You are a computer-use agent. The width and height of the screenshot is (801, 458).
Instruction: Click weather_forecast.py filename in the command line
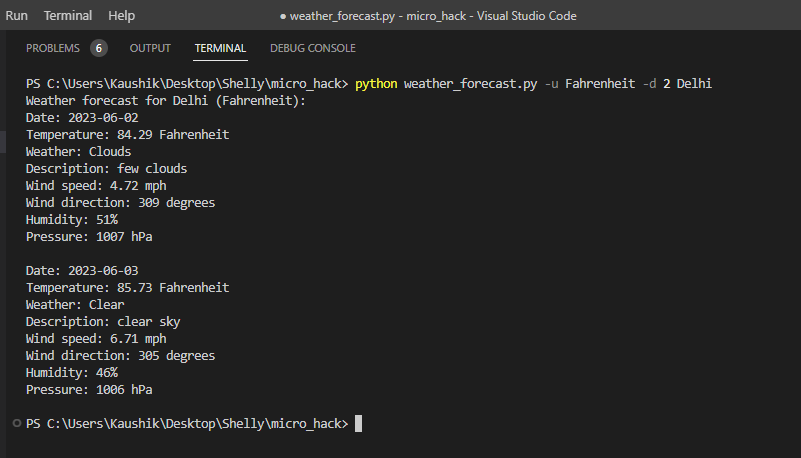[x=470, y=84]
